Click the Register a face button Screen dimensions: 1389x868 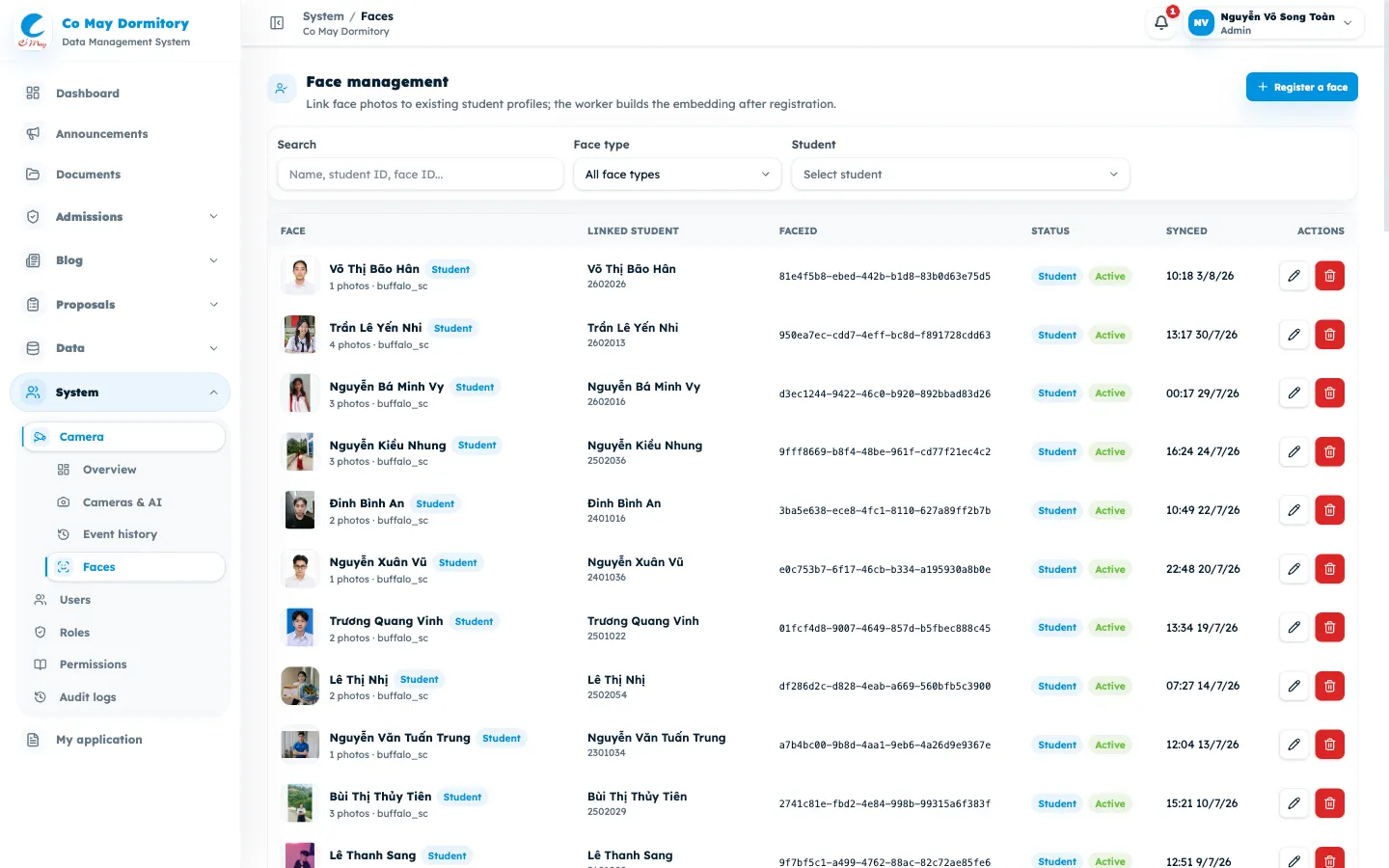coord(1302,87)
